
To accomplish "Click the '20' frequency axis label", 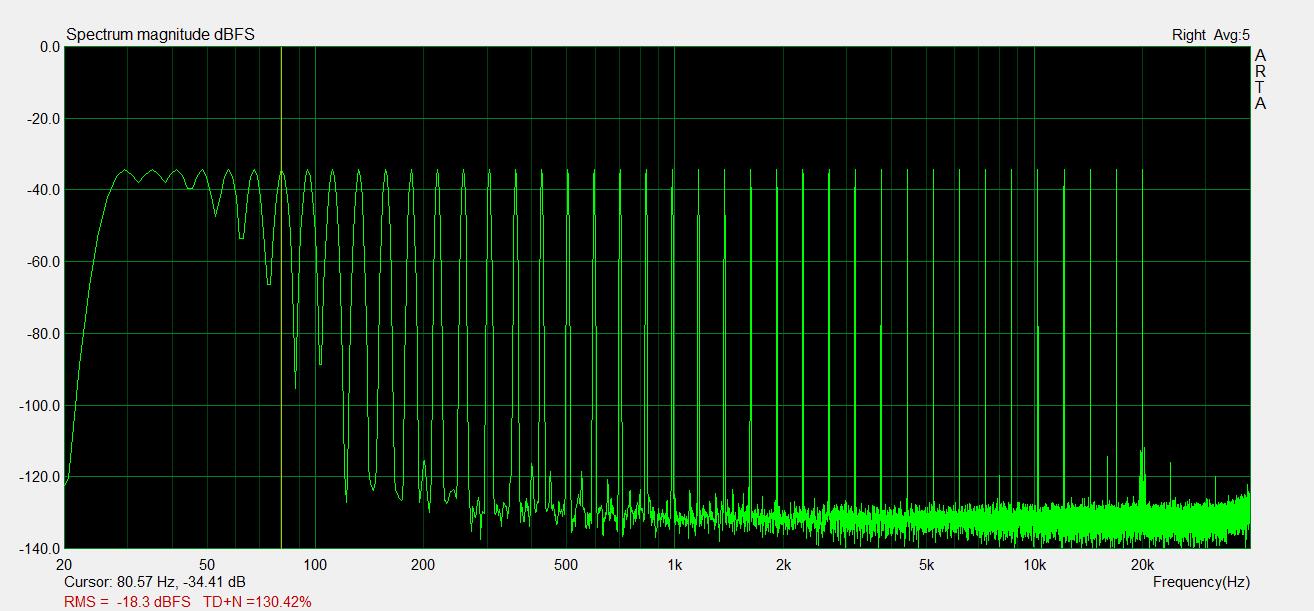I will point(65,564).
